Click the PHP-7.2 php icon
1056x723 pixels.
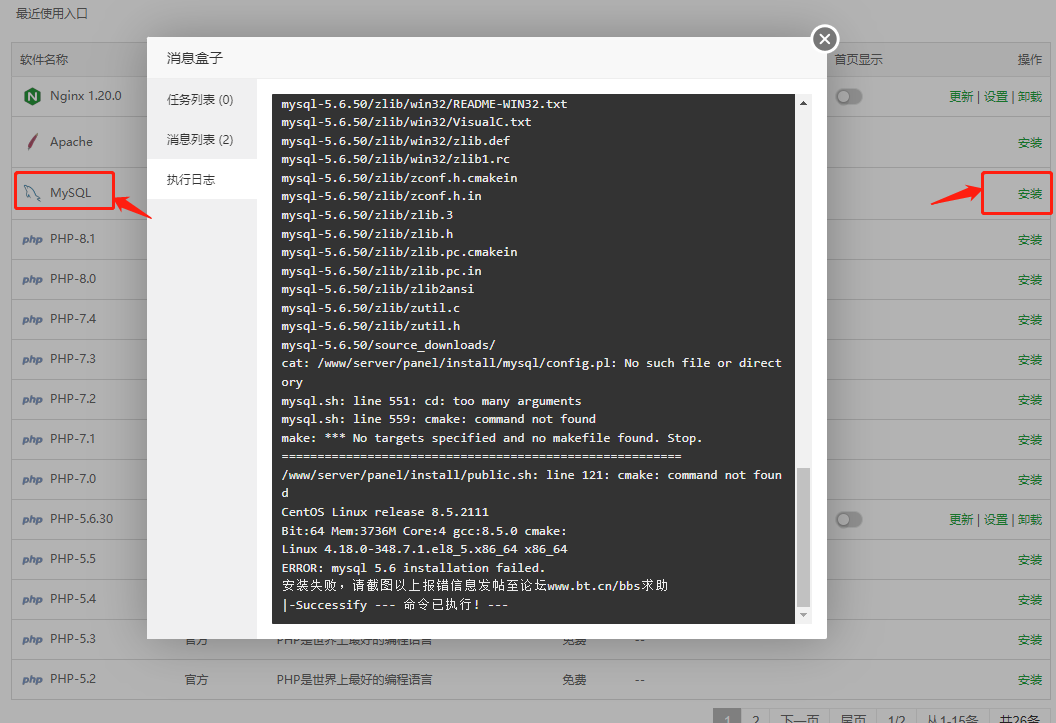pos(32,399)
